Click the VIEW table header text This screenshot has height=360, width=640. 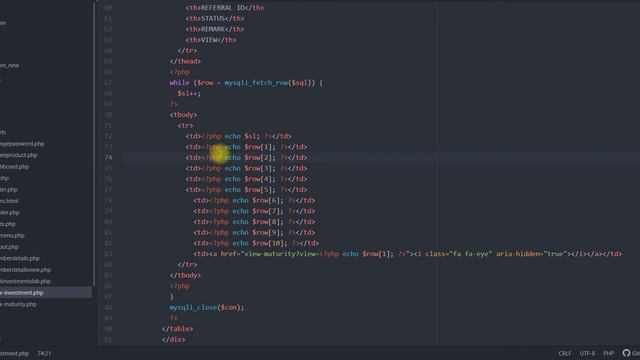pos(209,40)
